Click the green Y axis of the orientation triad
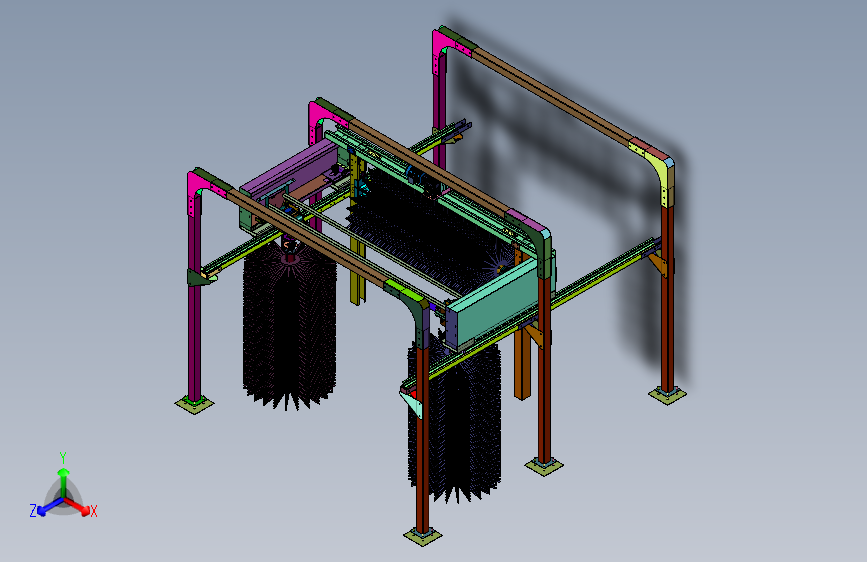 (x=64, y=483)
